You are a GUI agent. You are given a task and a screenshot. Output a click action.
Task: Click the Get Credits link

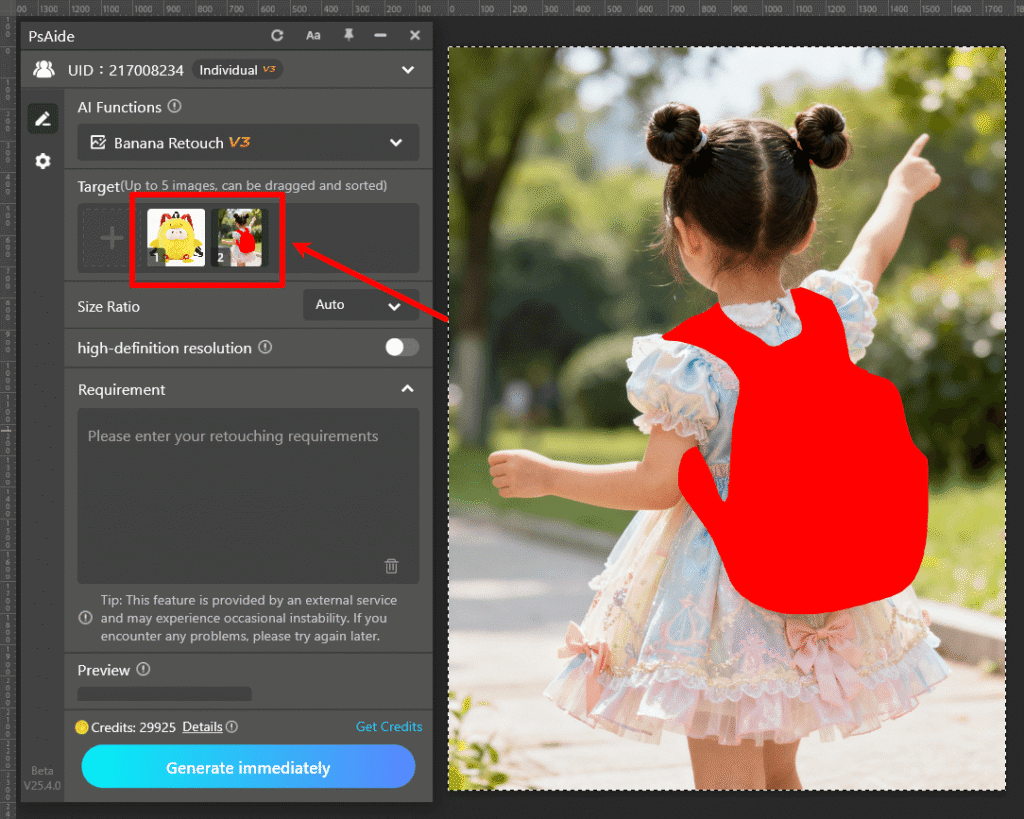tap(389, 727)
